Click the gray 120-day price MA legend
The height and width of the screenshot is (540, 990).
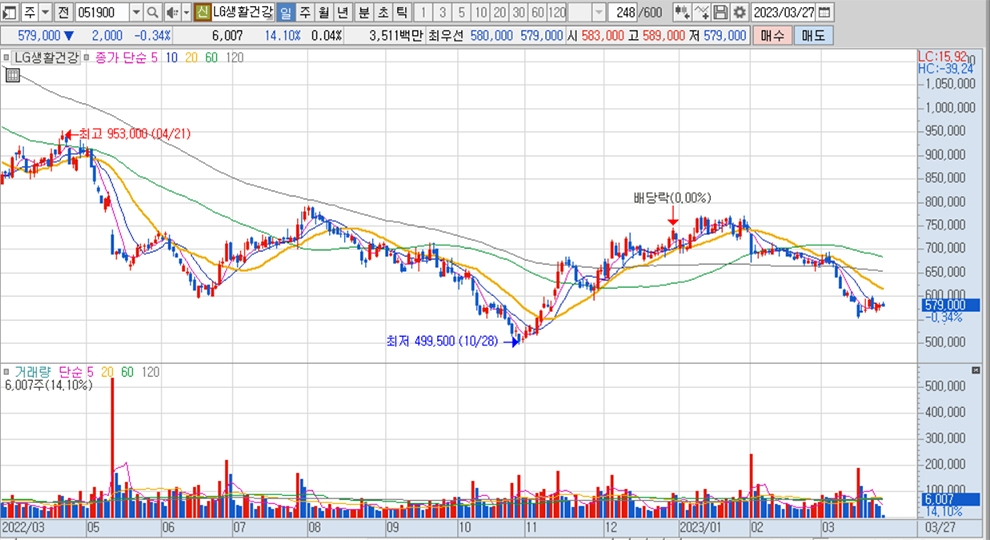[234, 57]
